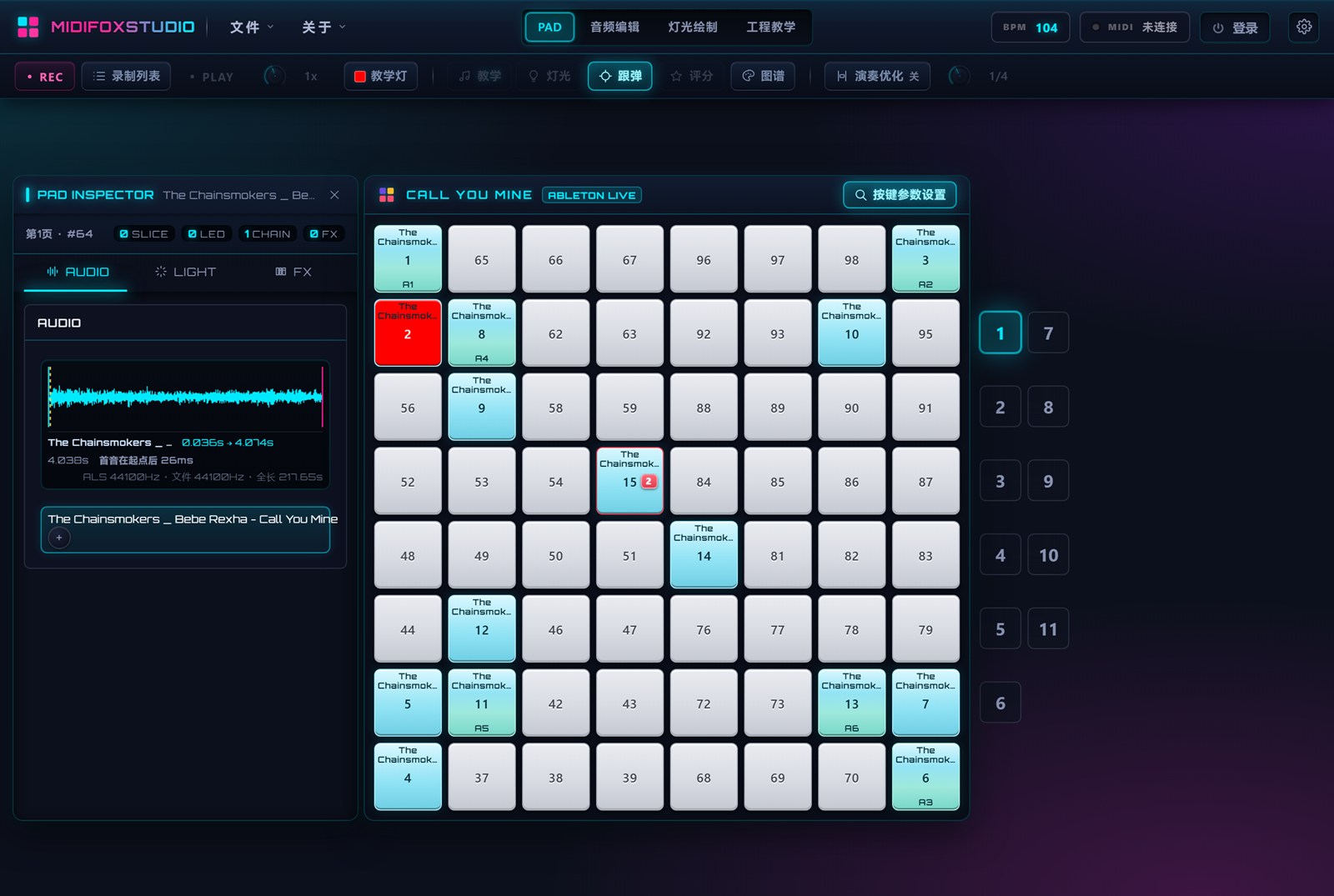Click the 0 LED chip
The width and height of the screenshot is (1334, 896).
pos(207,234)
